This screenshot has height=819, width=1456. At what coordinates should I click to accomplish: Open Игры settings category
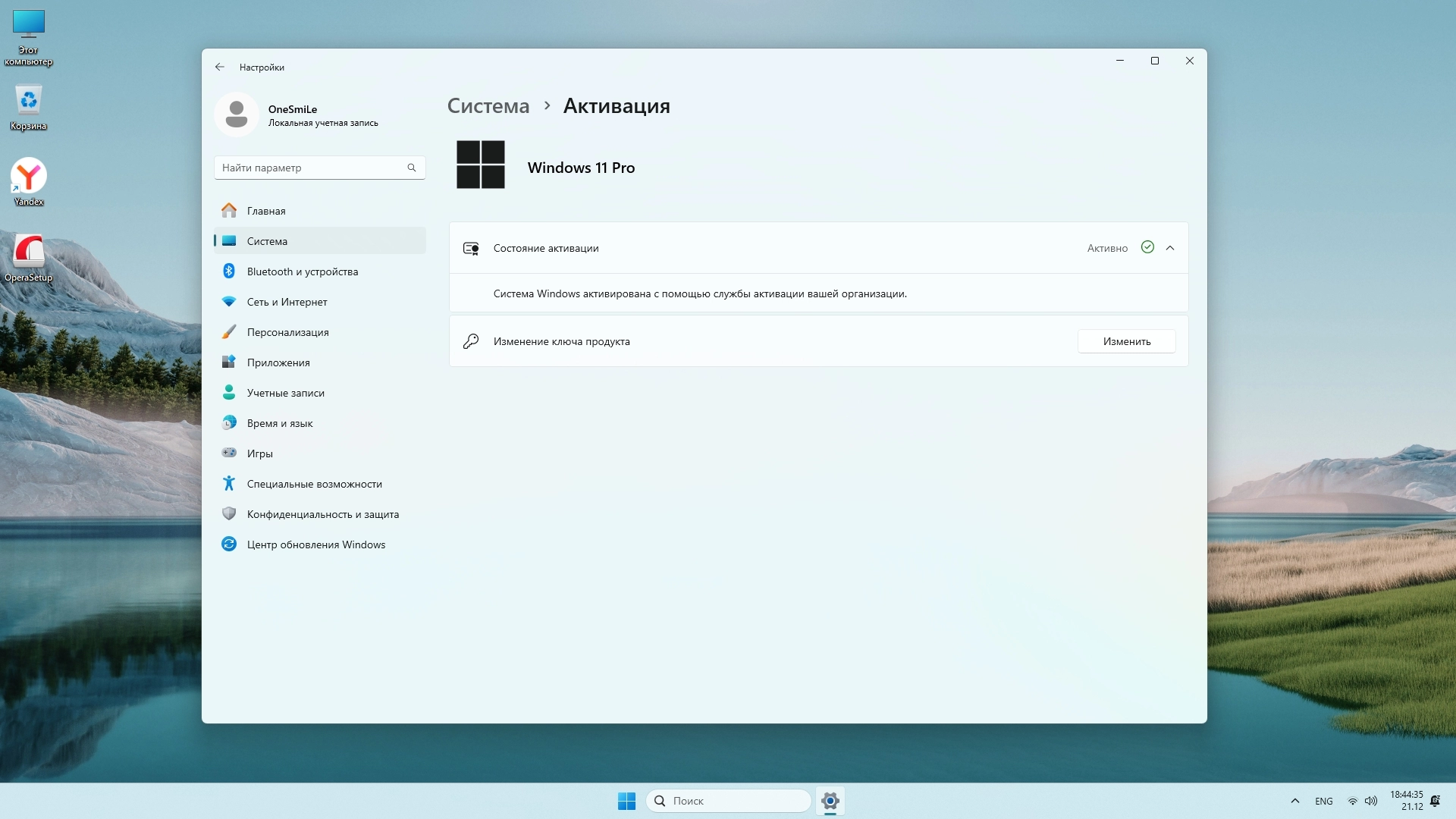259,453
